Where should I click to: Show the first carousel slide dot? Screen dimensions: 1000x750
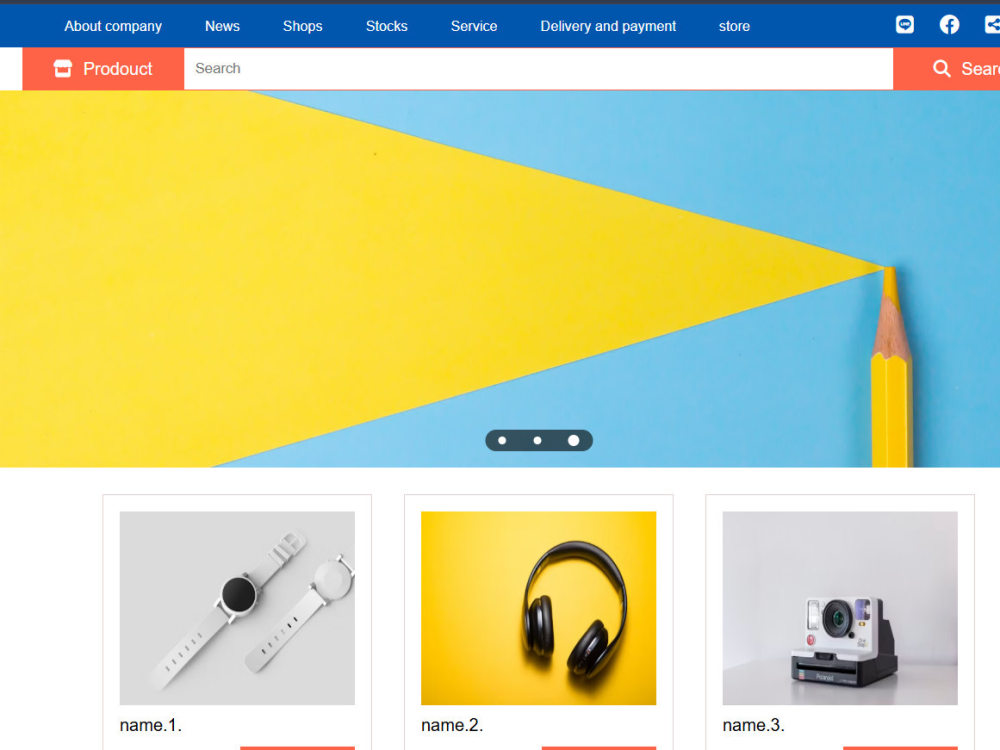click(x=502, y=441)
